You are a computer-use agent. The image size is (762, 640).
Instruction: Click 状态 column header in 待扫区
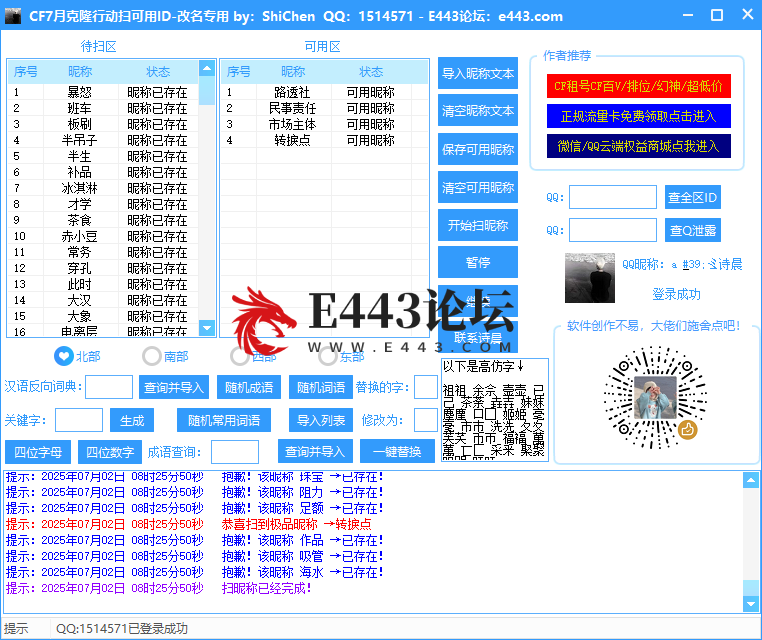pos(158,72)
